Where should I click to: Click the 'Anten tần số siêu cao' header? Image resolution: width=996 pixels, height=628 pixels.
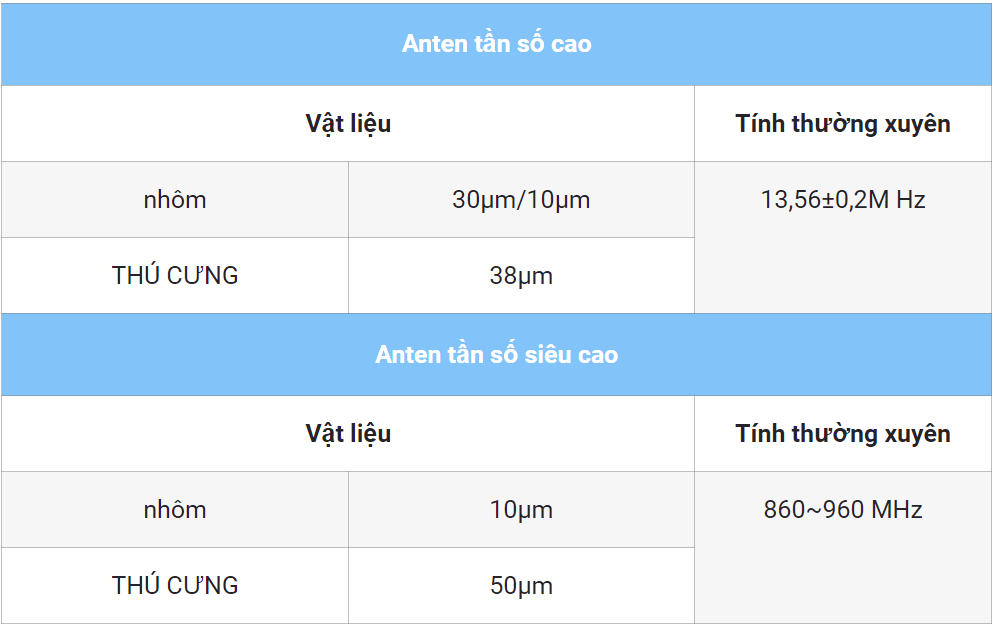497,355
